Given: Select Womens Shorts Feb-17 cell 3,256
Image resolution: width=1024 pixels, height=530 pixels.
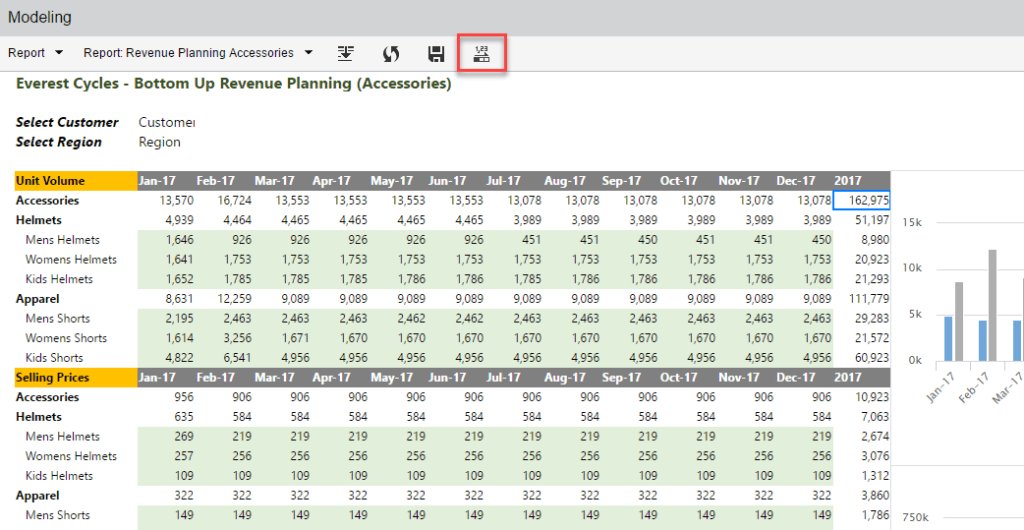Looking at the screenshot, I should (224, 338).
